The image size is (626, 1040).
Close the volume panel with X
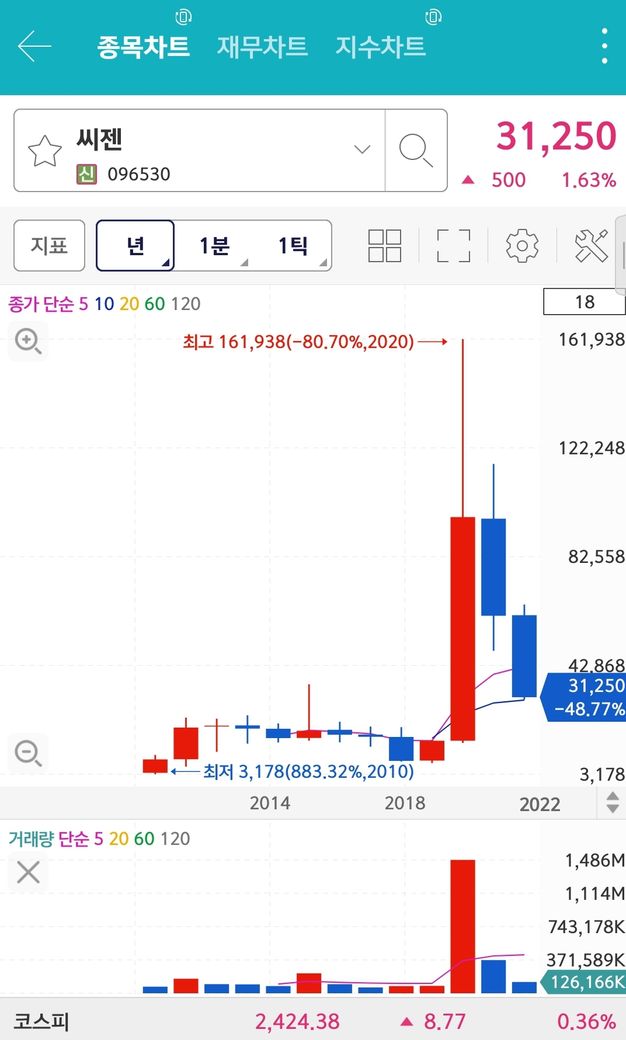tap(28, 872)
